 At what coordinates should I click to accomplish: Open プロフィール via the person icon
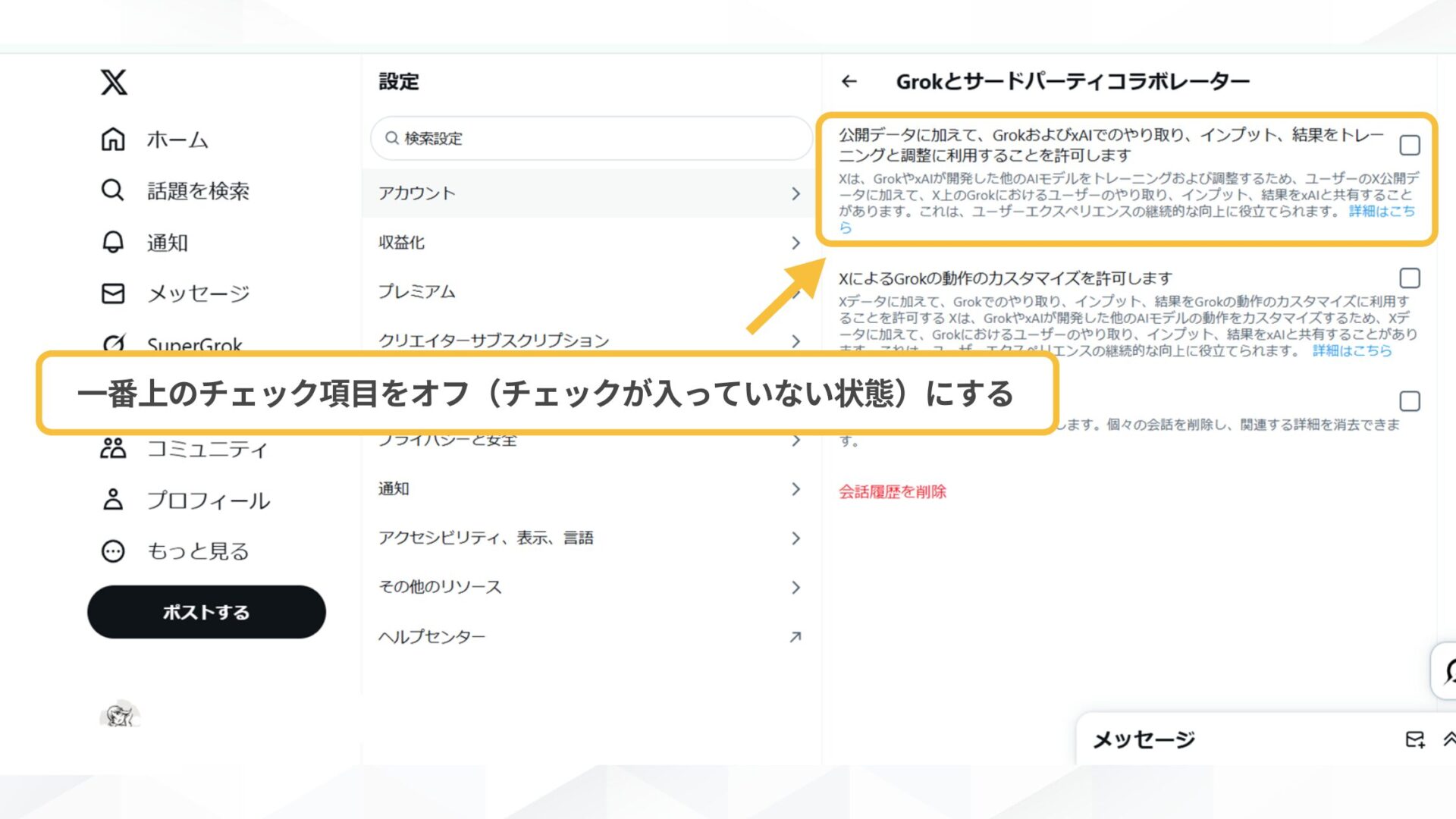(112, 500)
